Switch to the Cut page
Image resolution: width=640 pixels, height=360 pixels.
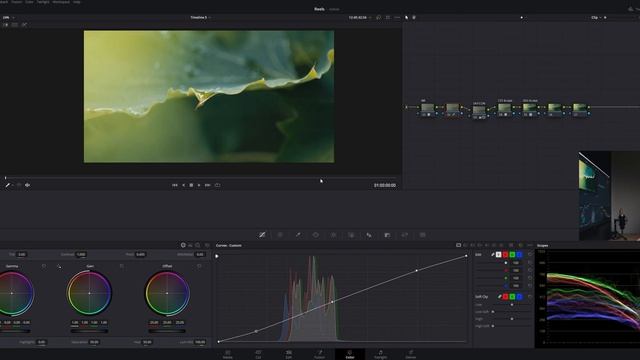258,354
